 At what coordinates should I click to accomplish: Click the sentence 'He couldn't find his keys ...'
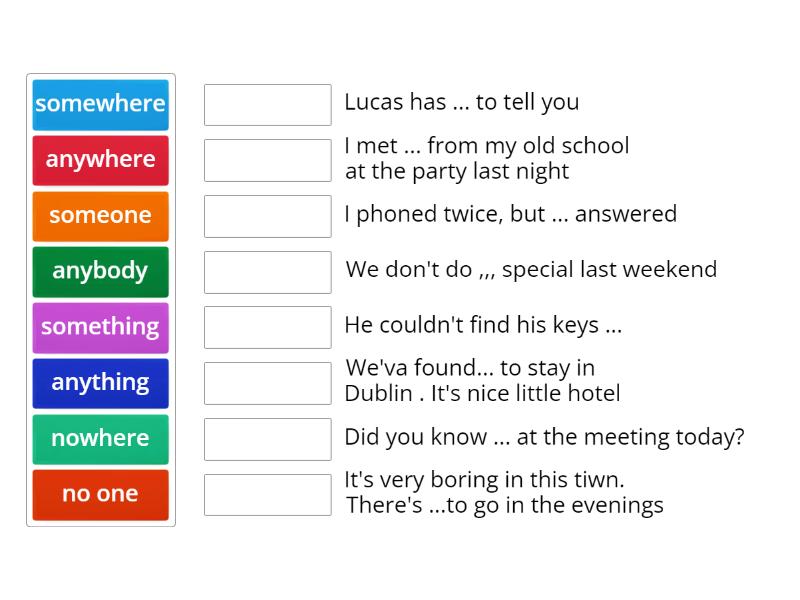(483, 325)
